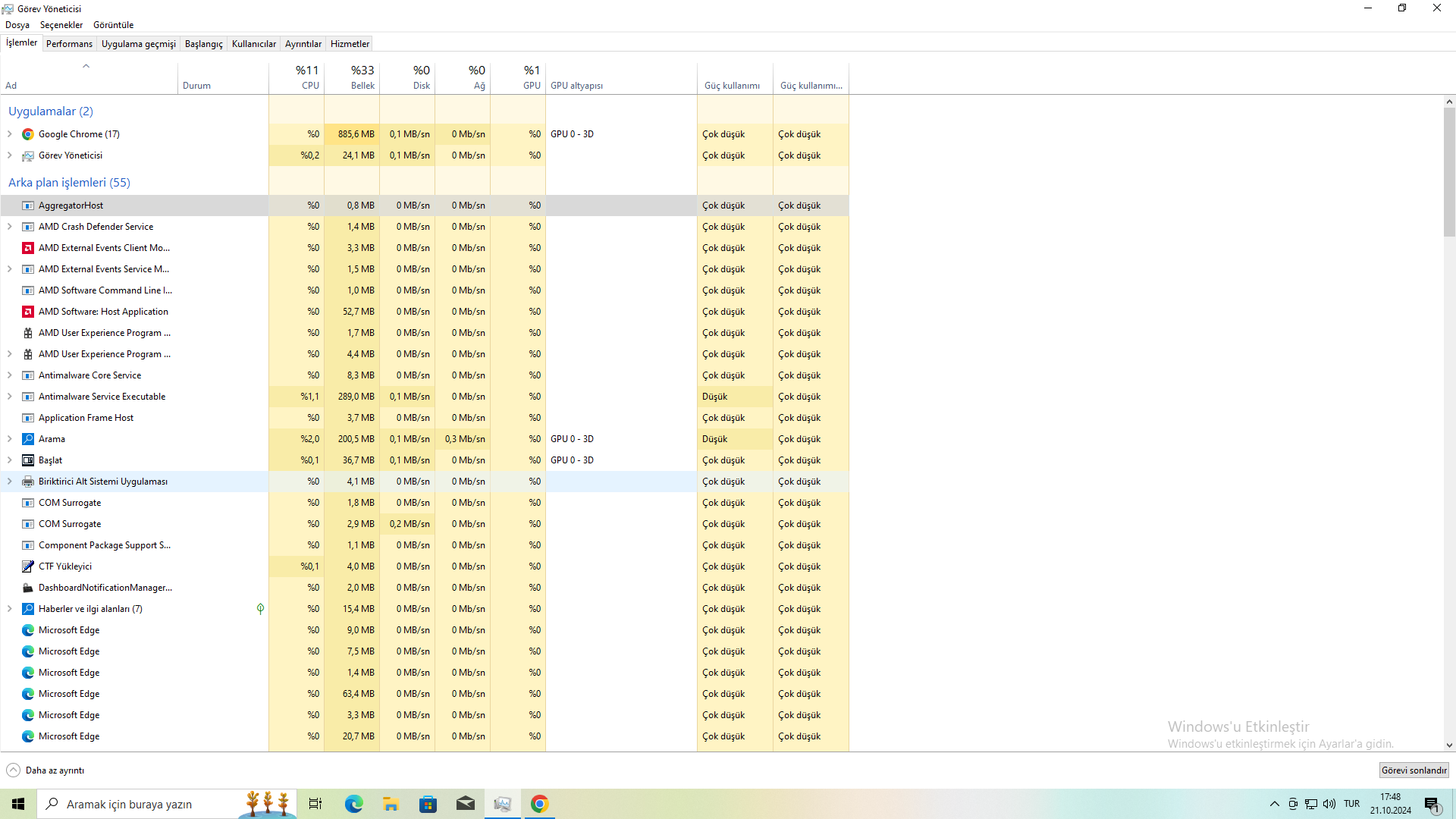Expand Antimalware Core Service
The height and width of the screenshot is (819, 1456).
tap(9, 375)
